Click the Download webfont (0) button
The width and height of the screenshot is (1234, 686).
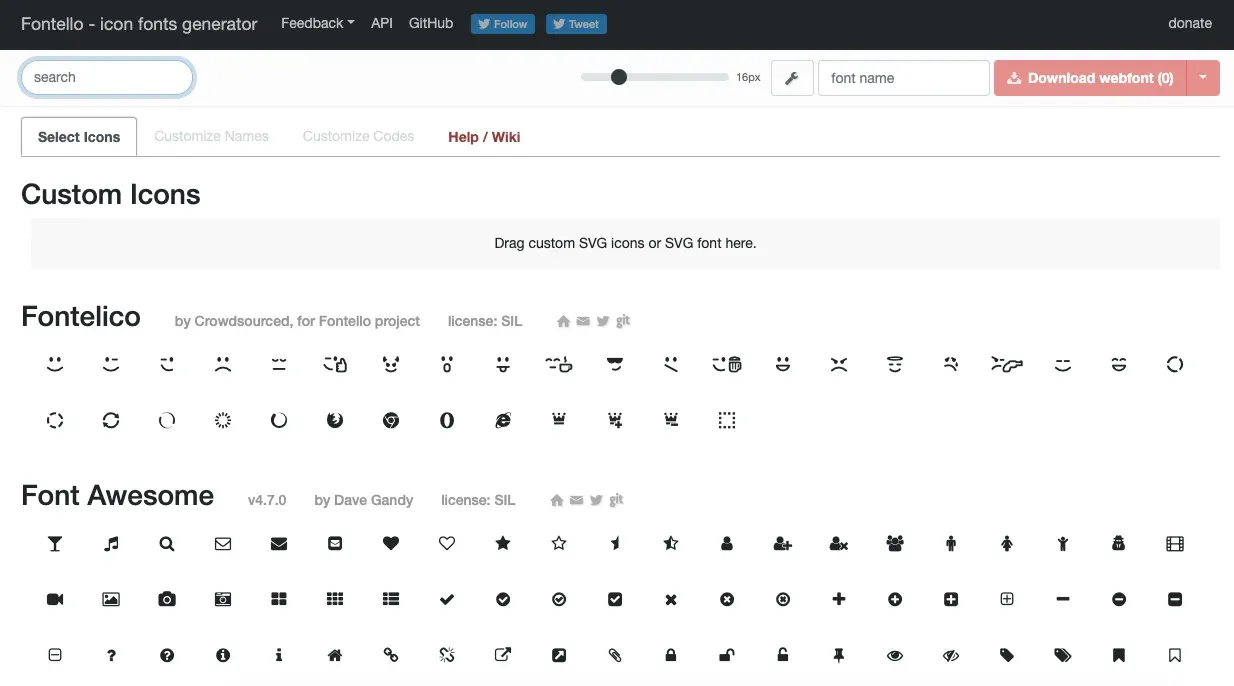(x=1090, y=78)
